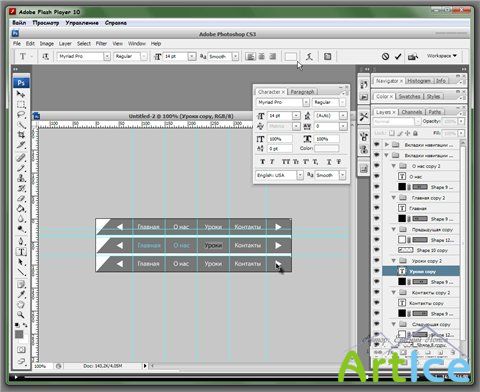Switch to the Paragraph tab

[x=302, y=92]
